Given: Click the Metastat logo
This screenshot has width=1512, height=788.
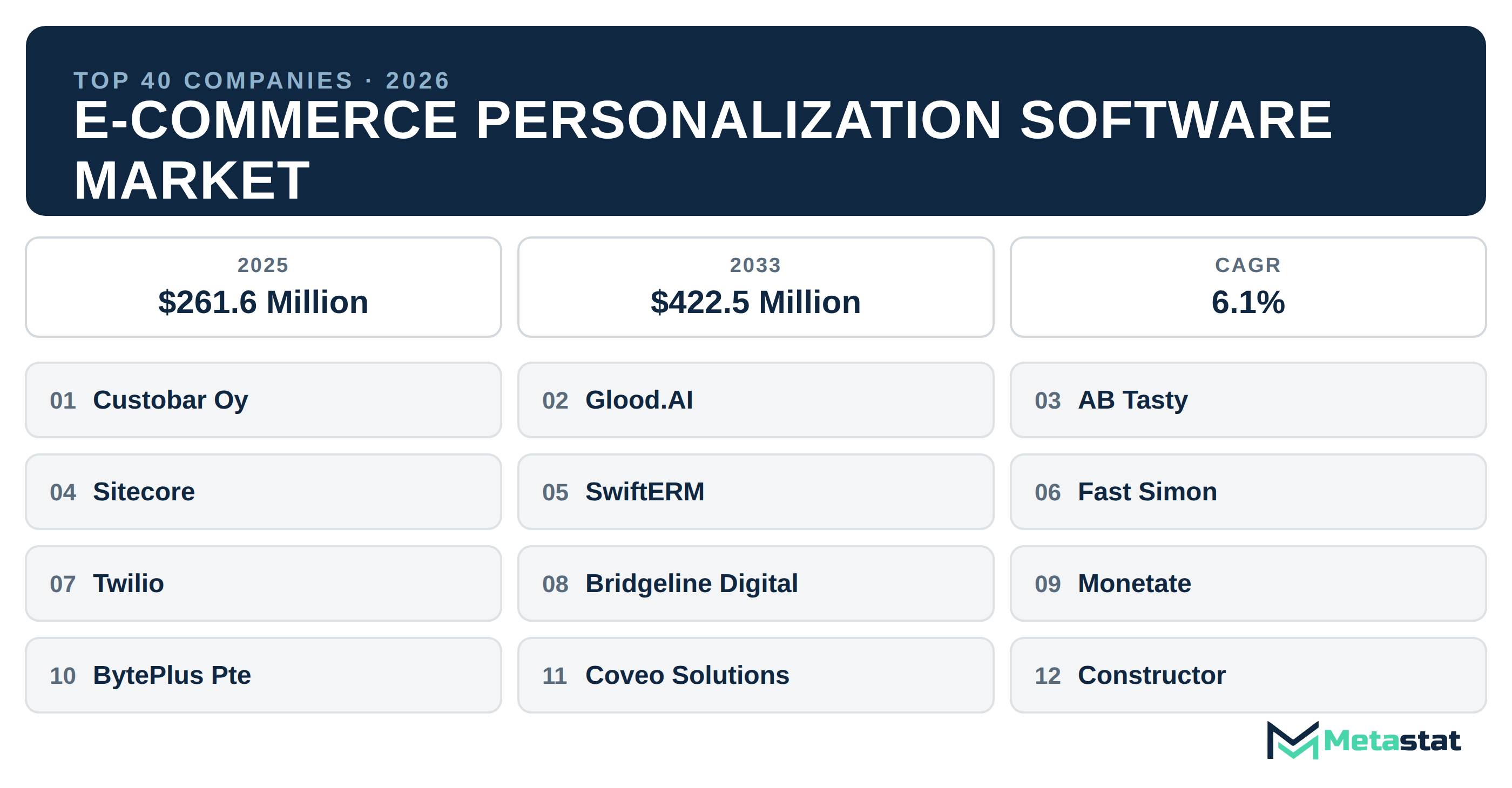Looking at the screenshot, I should click(x=1363, y=740).
